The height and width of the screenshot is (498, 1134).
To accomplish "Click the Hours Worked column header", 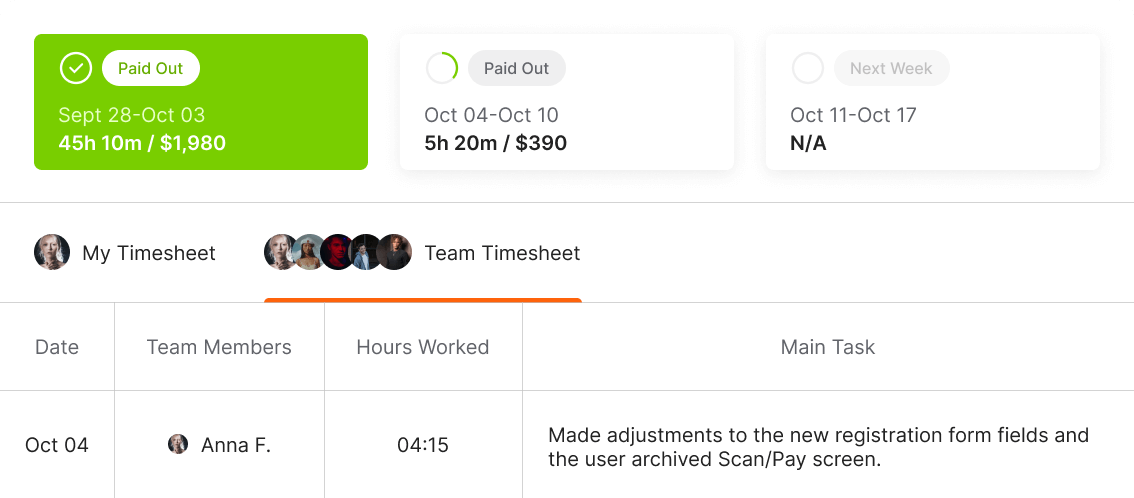I will point(423,347).
